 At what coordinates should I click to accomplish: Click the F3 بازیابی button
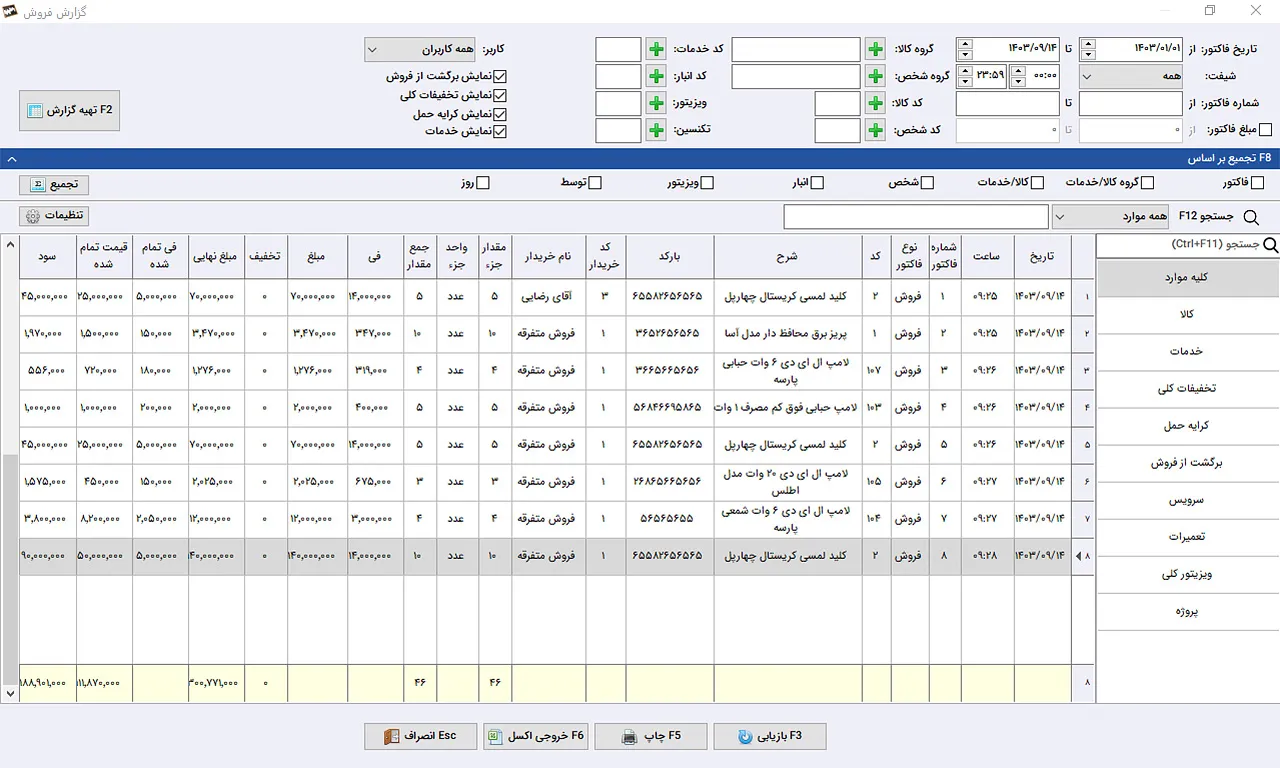(x=770, y=737)
